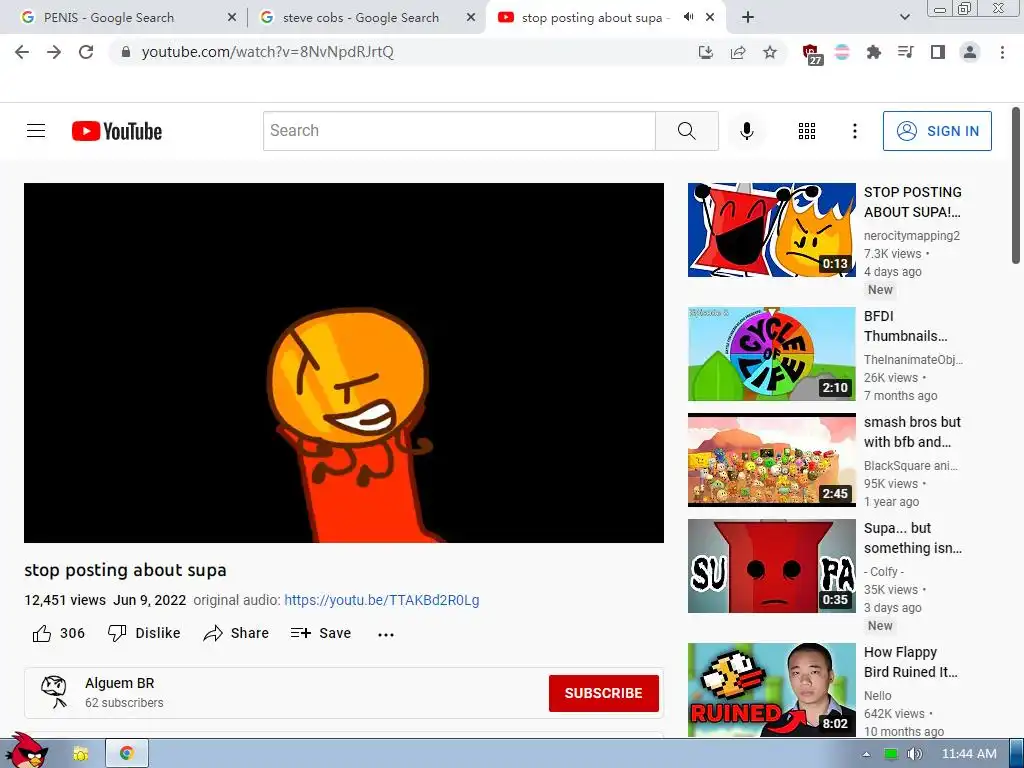This screenshot has width=1024, height=768.
Task: Click the BlackSquare ani... channel name
Action: [910, 466]
